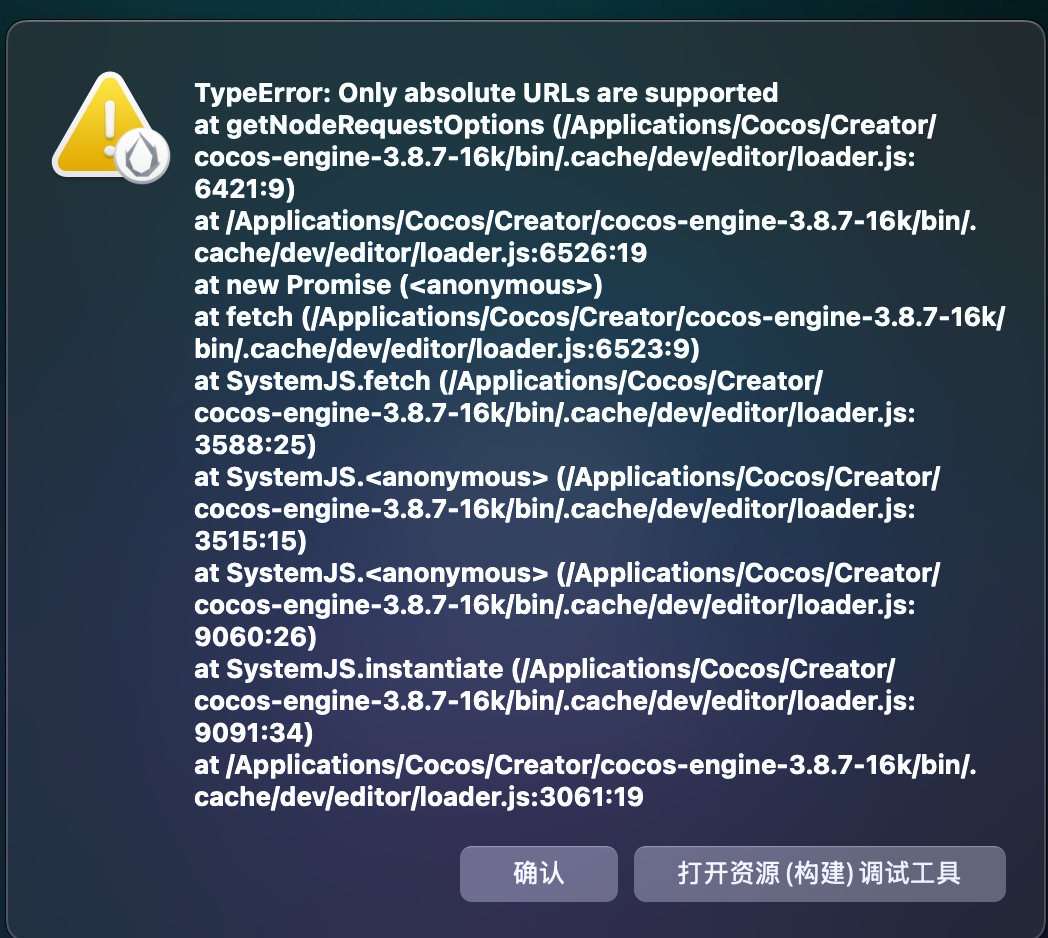The width and height of the screenshot is (1048, 938).
Task: Click the line number text "3515:15)"
Action: (250, 542)
